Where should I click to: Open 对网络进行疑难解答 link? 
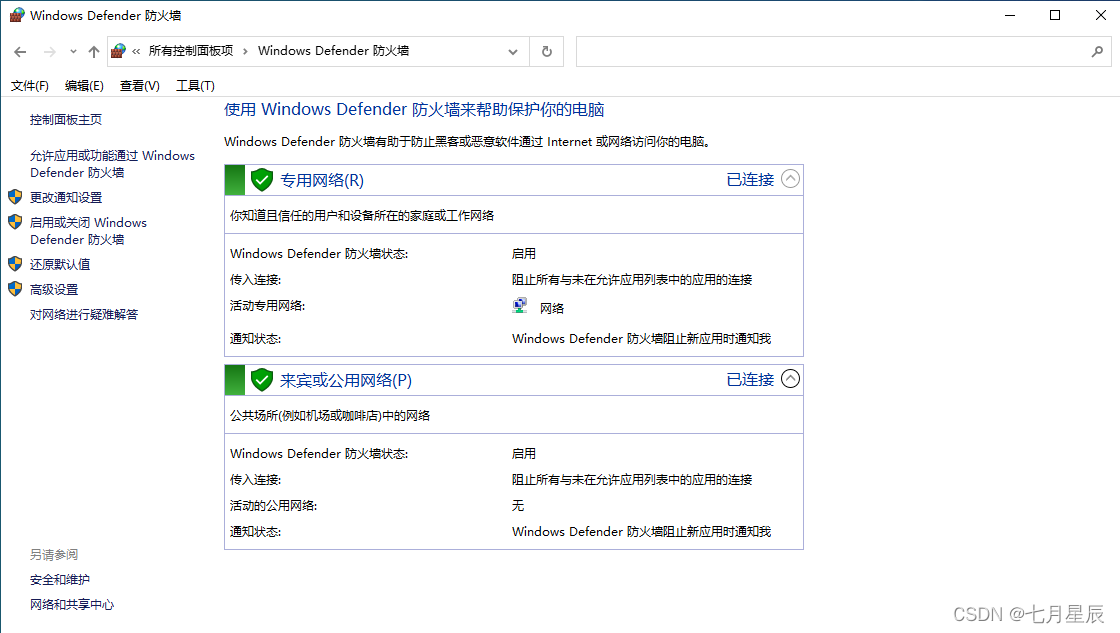(x=84, y=314)
